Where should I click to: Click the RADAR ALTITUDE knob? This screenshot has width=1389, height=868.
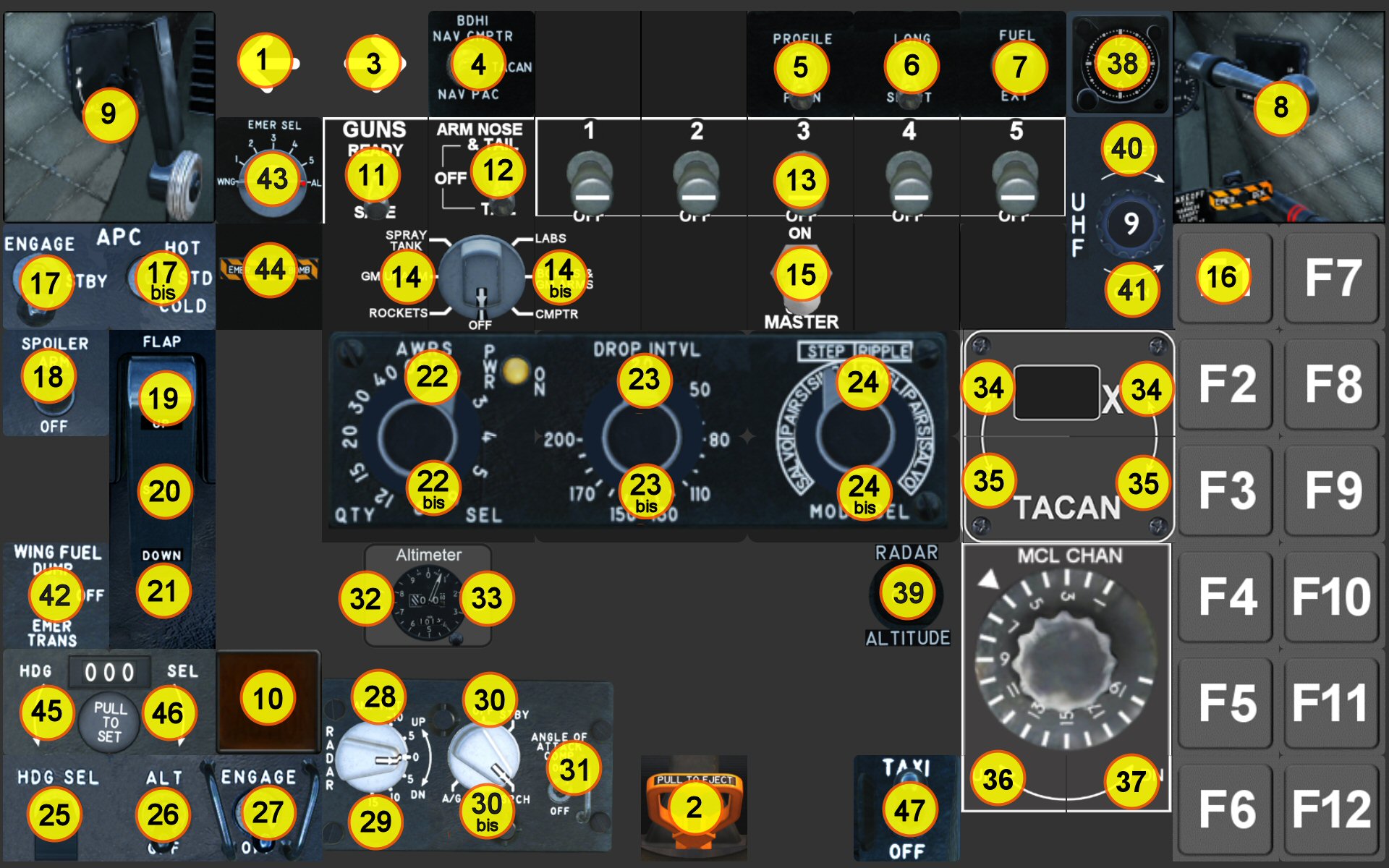coord(907,593)
